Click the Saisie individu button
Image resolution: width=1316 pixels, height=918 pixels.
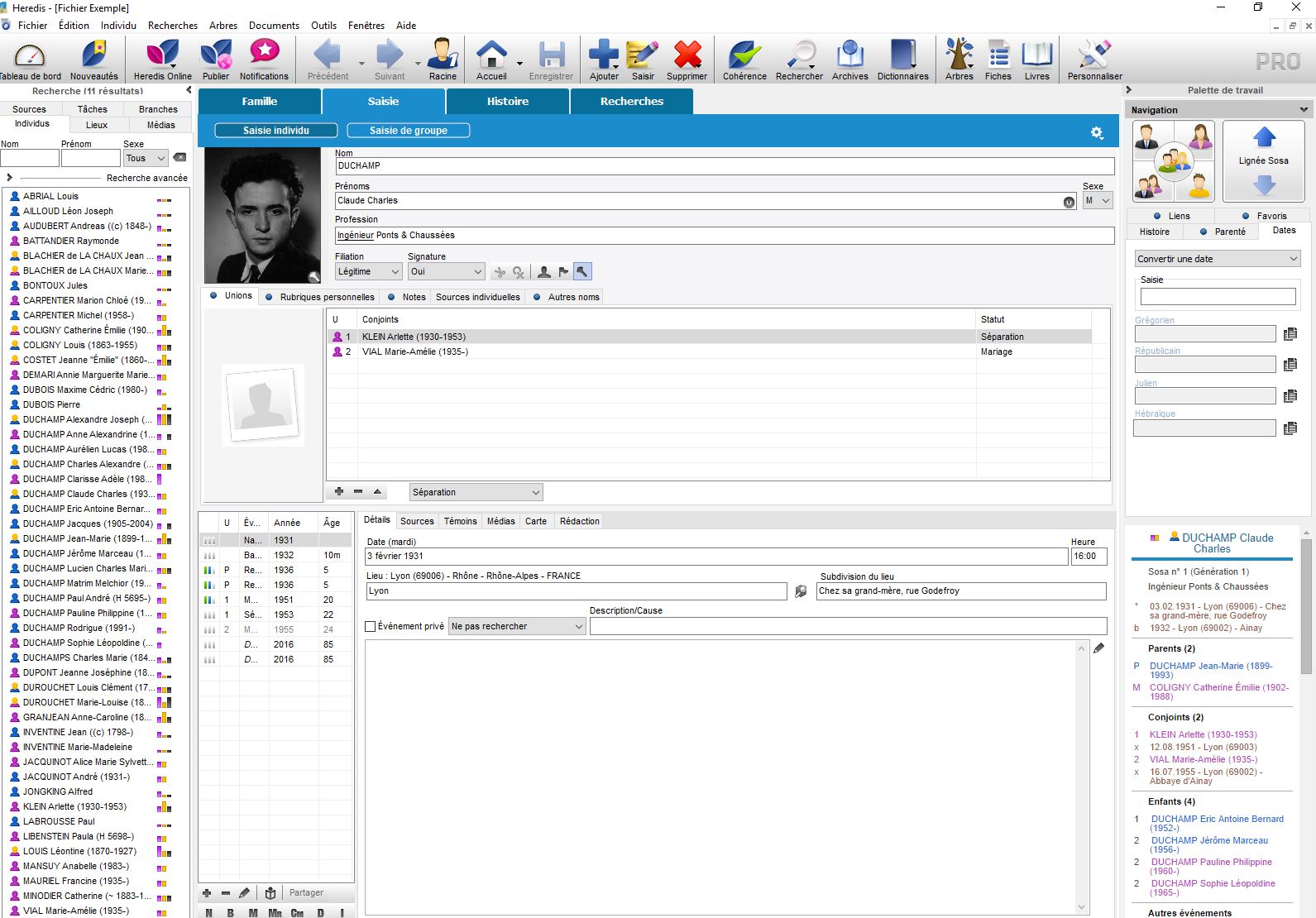pos(276,130)
